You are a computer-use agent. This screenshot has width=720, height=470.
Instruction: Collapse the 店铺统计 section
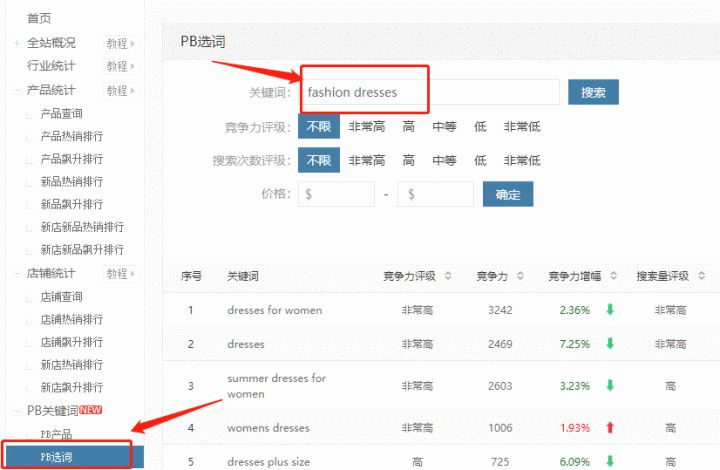tap(17, 274)
